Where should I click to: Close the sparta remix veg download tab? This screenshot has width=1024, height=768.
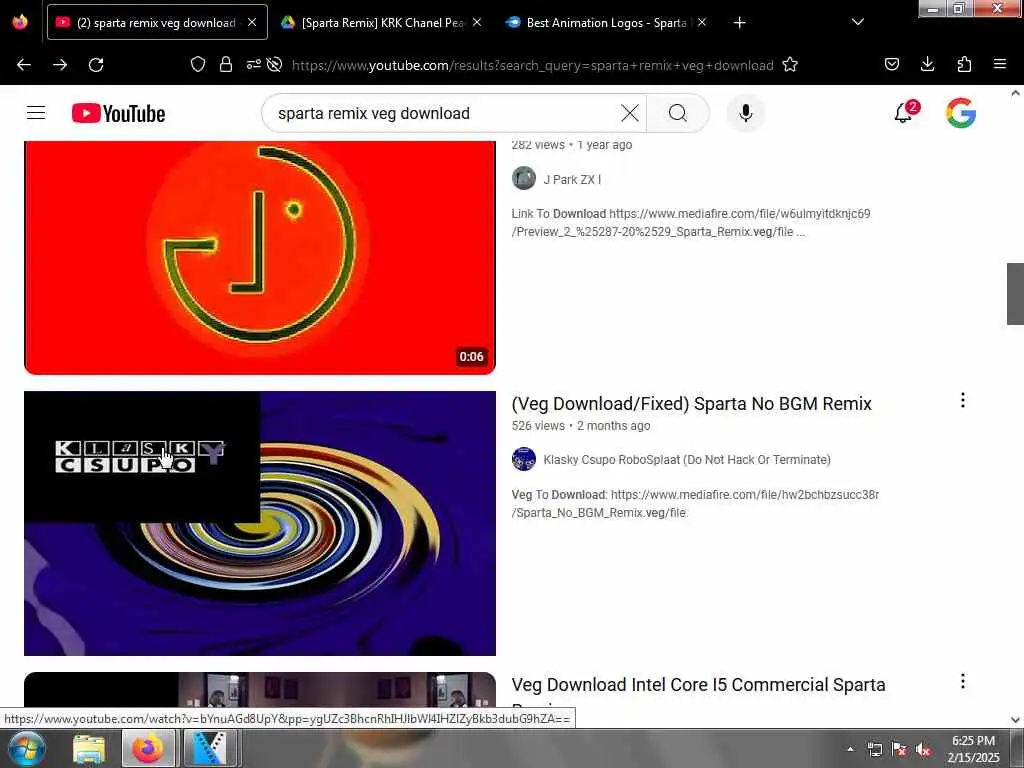click(x=252, y=22)
